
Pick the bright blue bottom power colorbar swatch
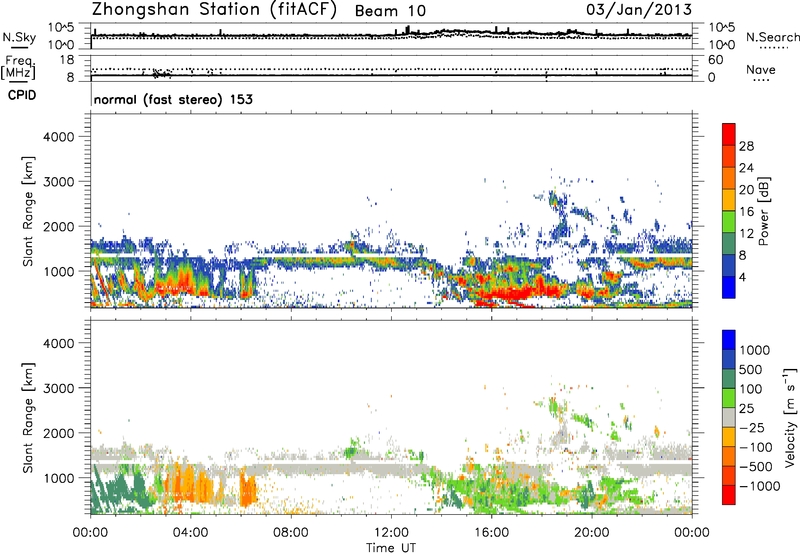[x=729, y=288]
